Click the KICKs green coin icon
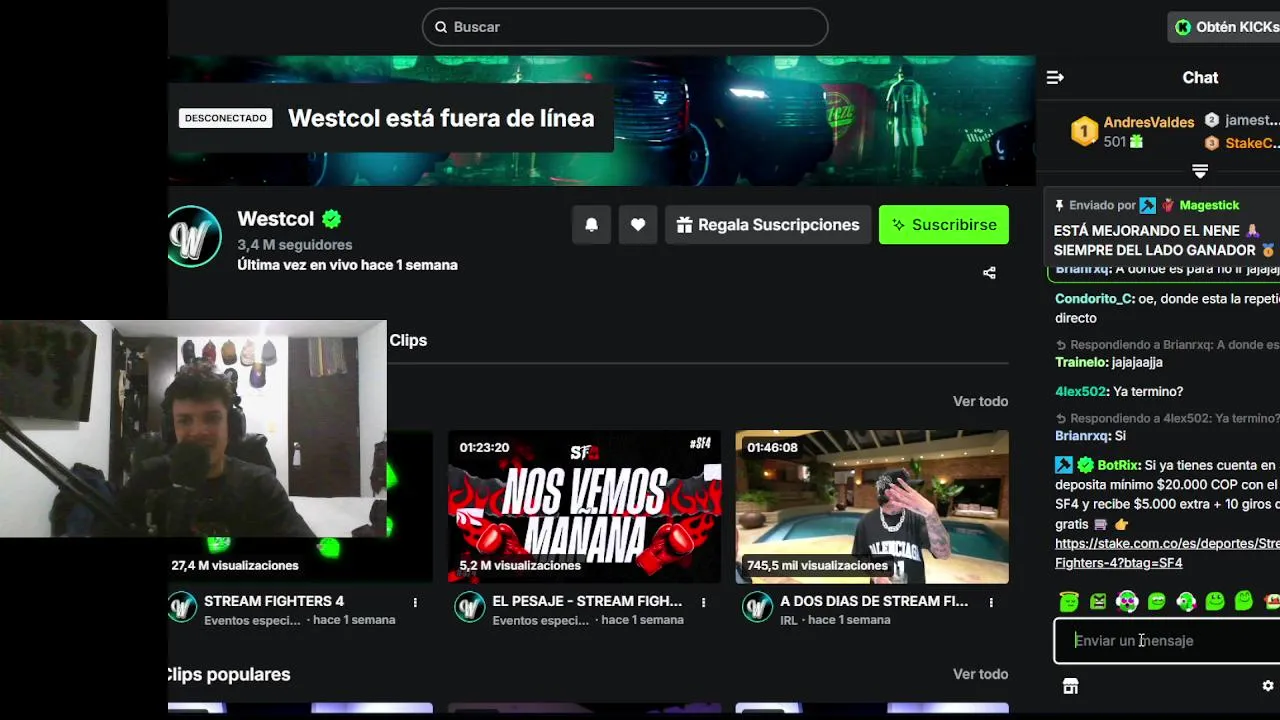The image size is (1280, 720). [1183, 27]
